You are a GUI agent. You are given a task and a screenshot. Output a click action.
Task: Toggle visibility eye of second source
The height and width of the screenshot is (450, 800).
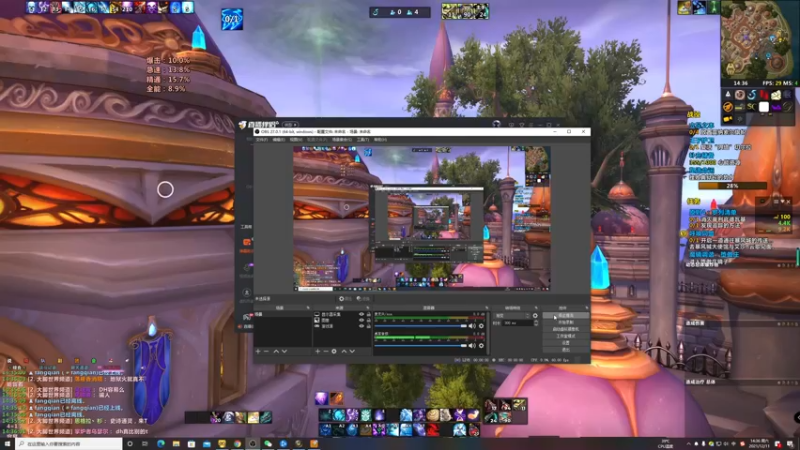pos(361,320)
